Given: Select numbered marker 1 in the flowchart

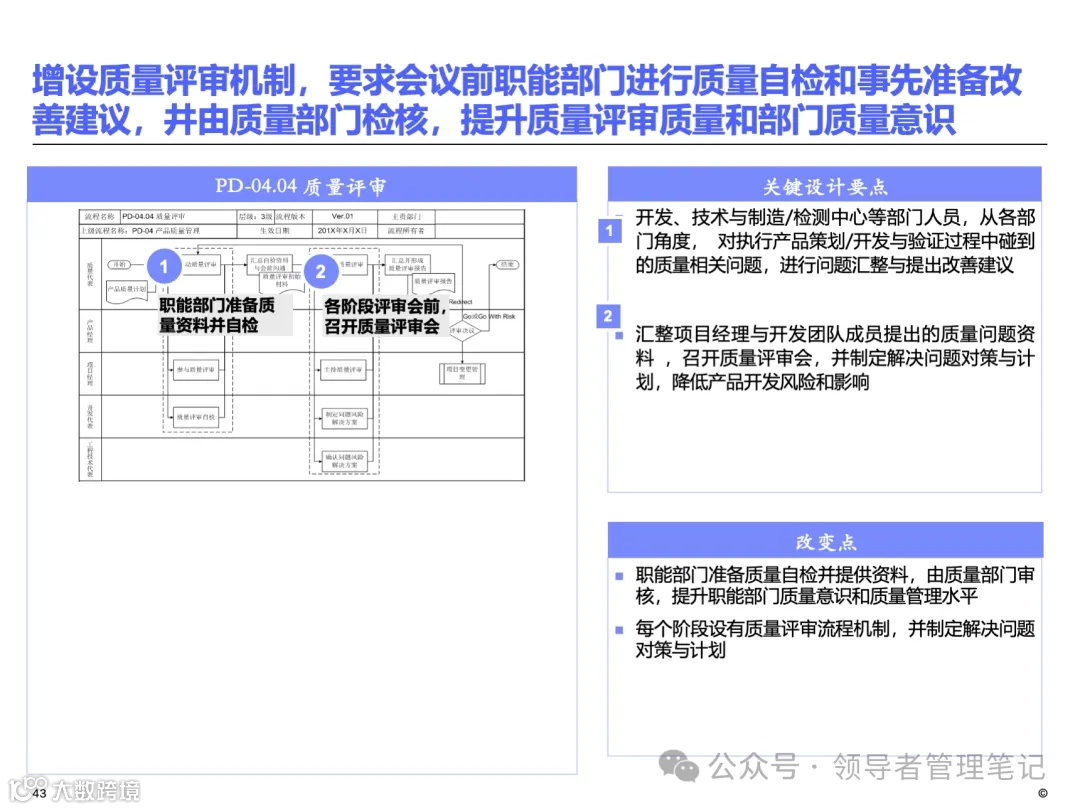Looking at the screenshot, I should (163, 267).
